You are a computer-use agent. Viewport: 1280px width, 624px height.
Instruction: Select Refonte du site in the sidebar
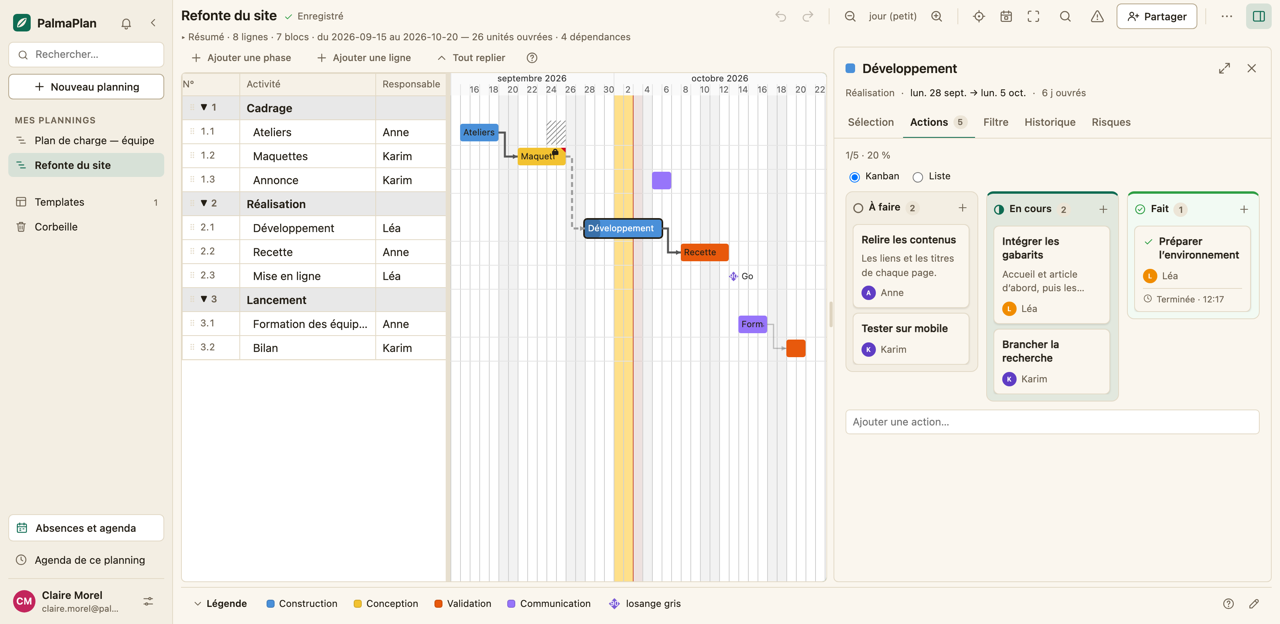point(86,165)
